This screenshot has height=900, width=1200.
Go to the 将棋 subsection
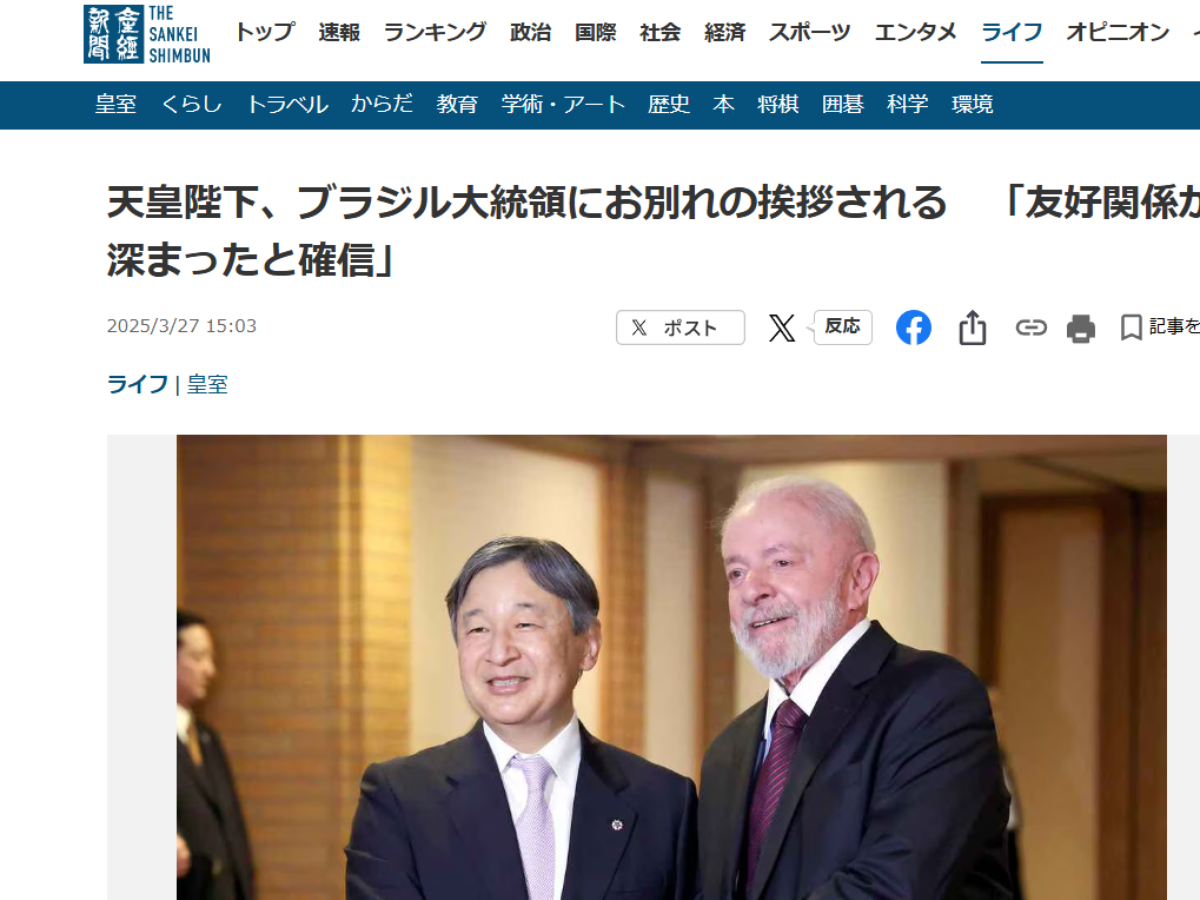(x=778, y=104)
